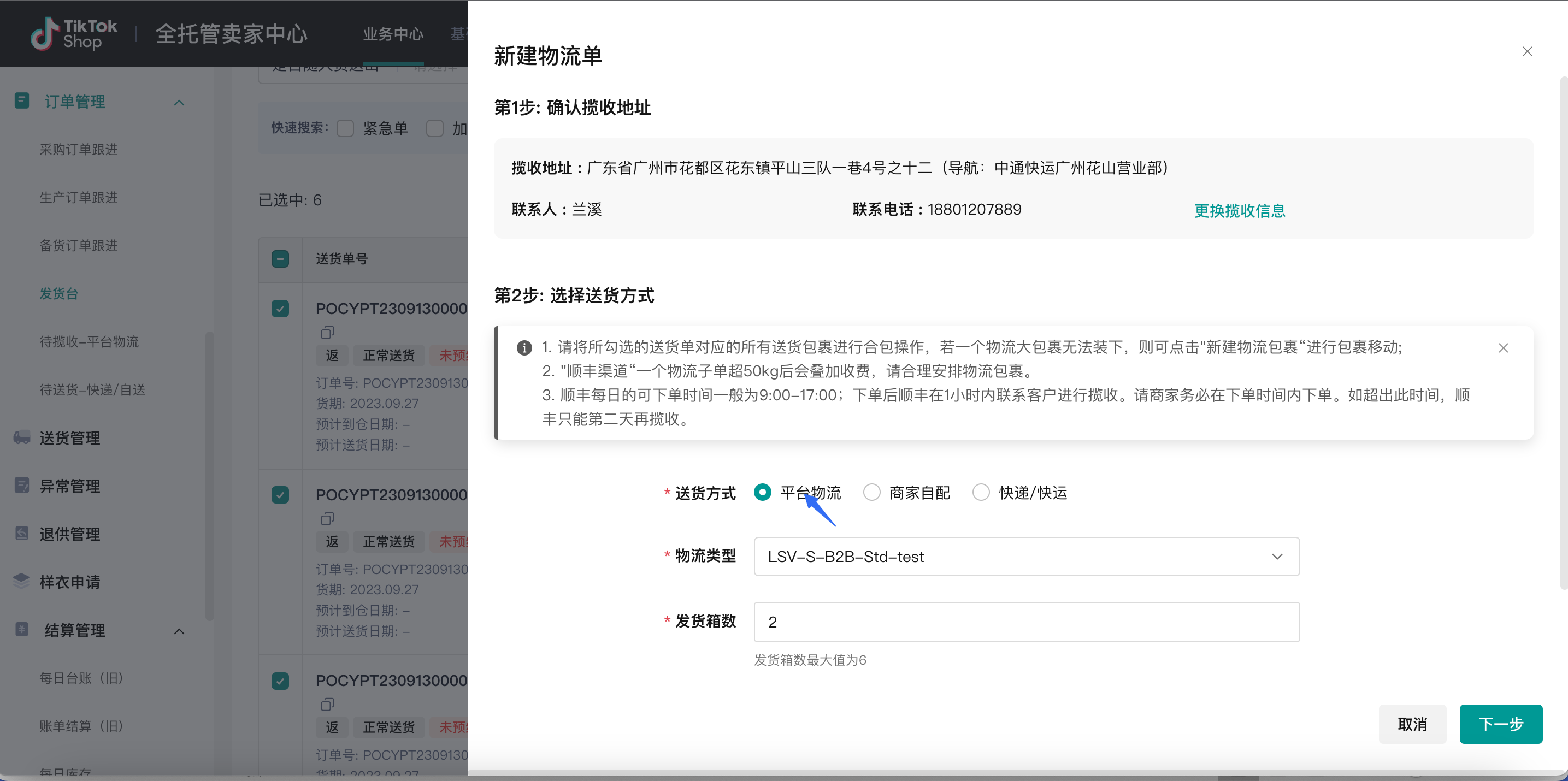Click 正常送货 tag on first order
This screenshot has height=781, width=1568.
click(x=389, y=355)
